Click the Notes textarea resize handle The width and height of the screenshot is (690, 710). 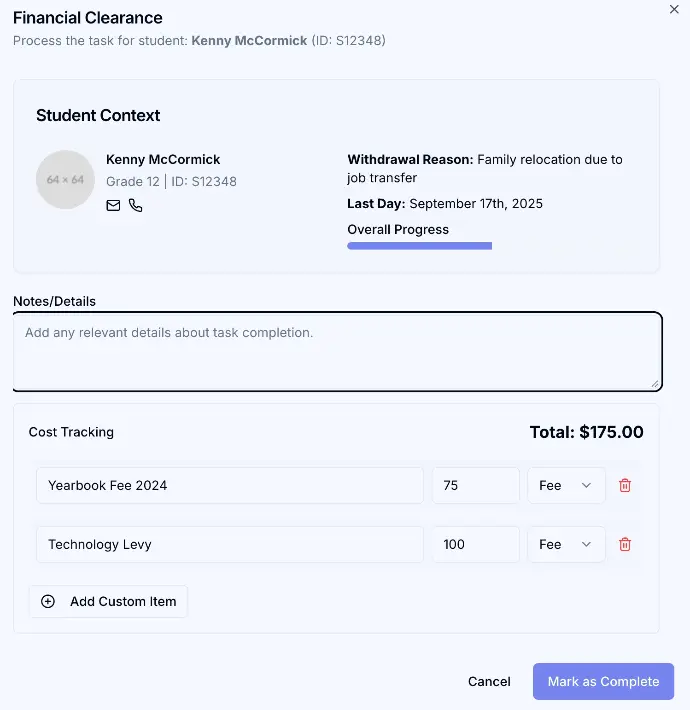tap(655, 382)
